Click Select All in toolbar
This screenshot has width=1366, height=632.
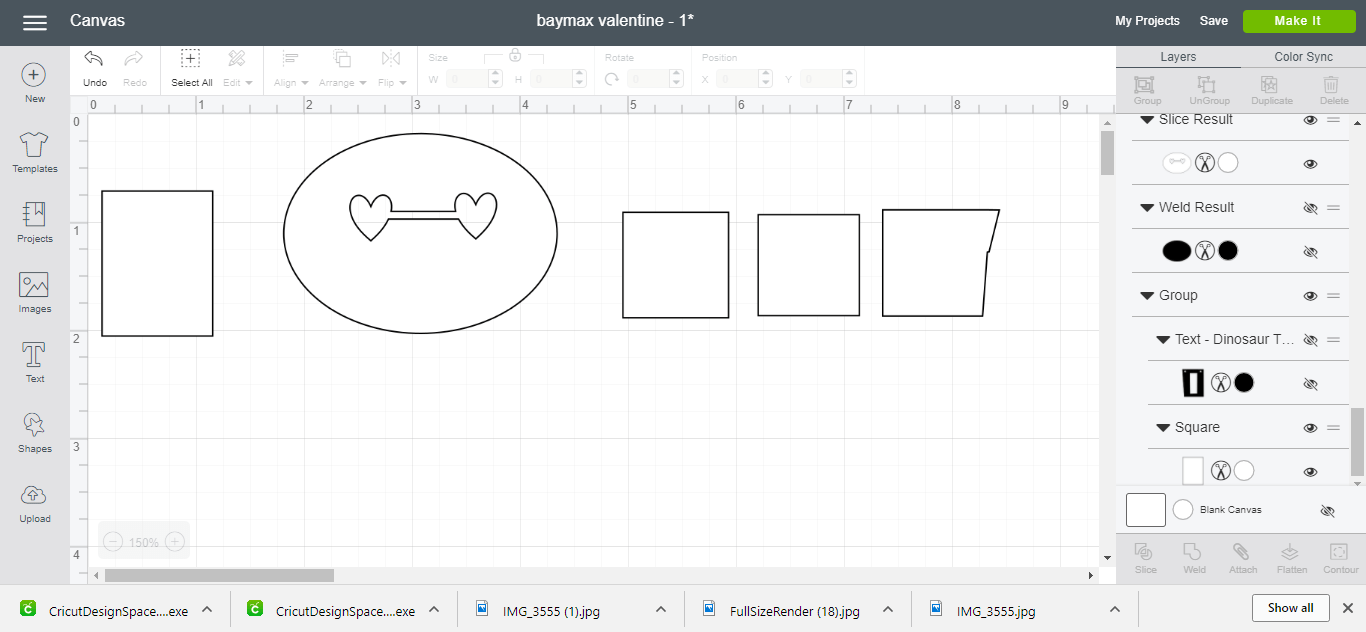pyautogui.click(x=191, y=69)
